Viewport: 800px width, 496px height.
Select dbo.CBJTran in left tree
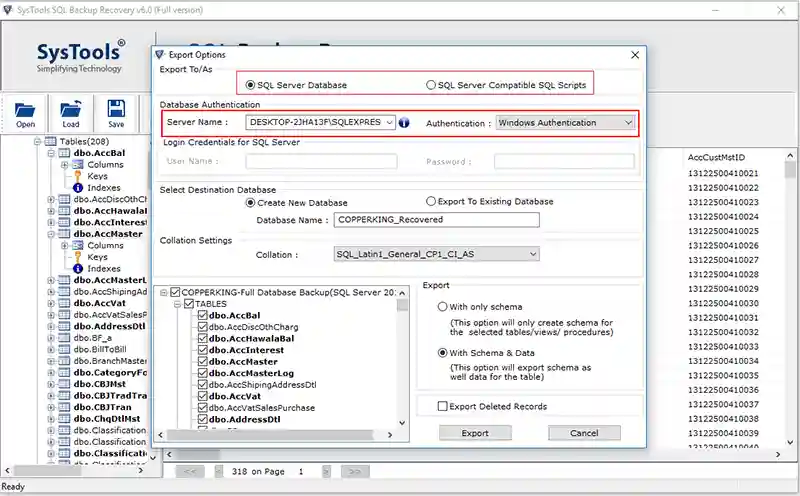click(103, 407)
